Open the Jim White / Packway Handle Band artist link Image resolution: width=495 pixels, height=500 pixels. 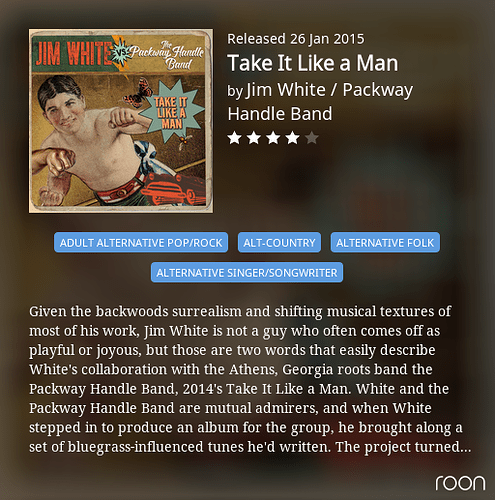click(320, 102)
